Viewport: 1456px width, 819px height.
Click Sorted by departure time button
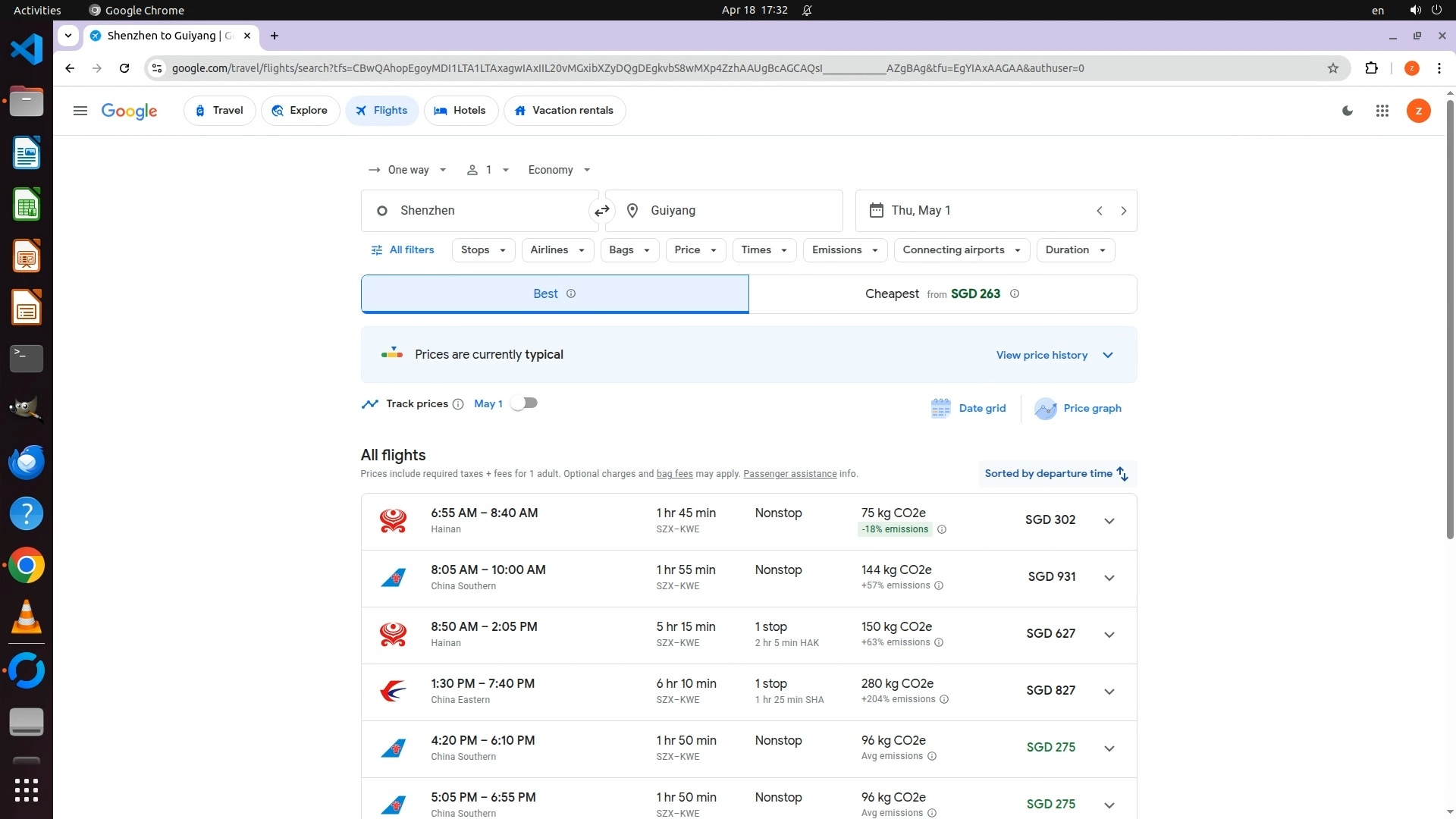pyautogui.click(x=1056, y=474)
